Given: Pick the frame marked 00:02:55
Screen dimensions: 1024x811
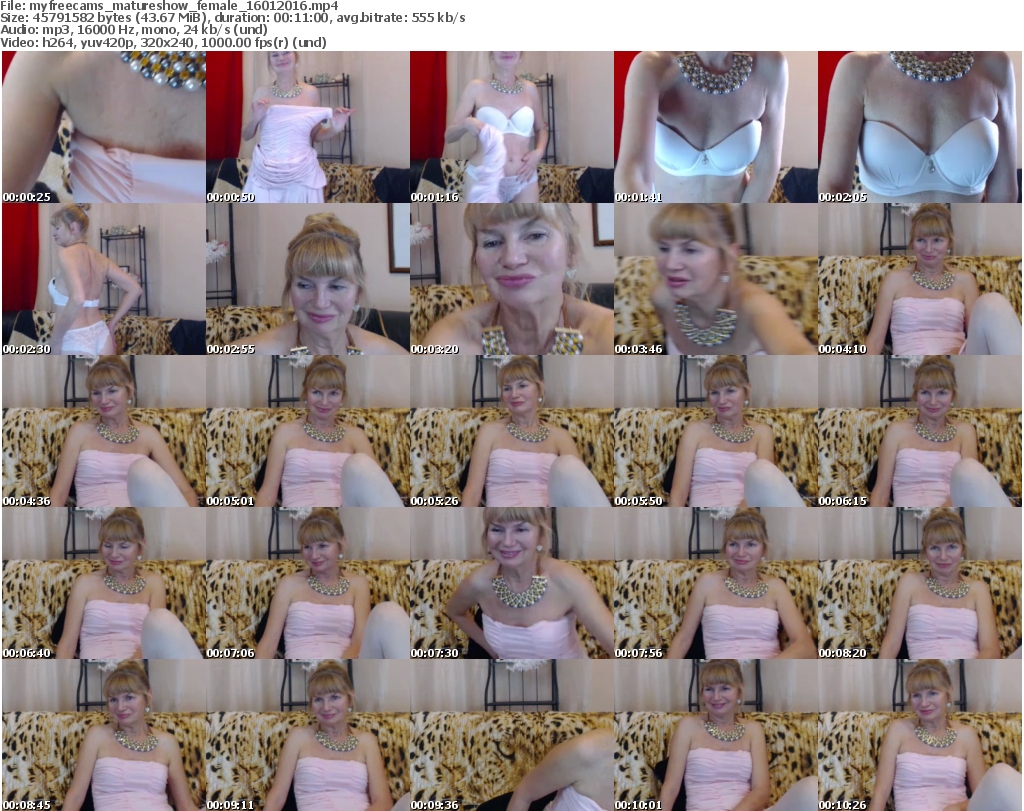Looking at the screenshot, I should (308, 279).
